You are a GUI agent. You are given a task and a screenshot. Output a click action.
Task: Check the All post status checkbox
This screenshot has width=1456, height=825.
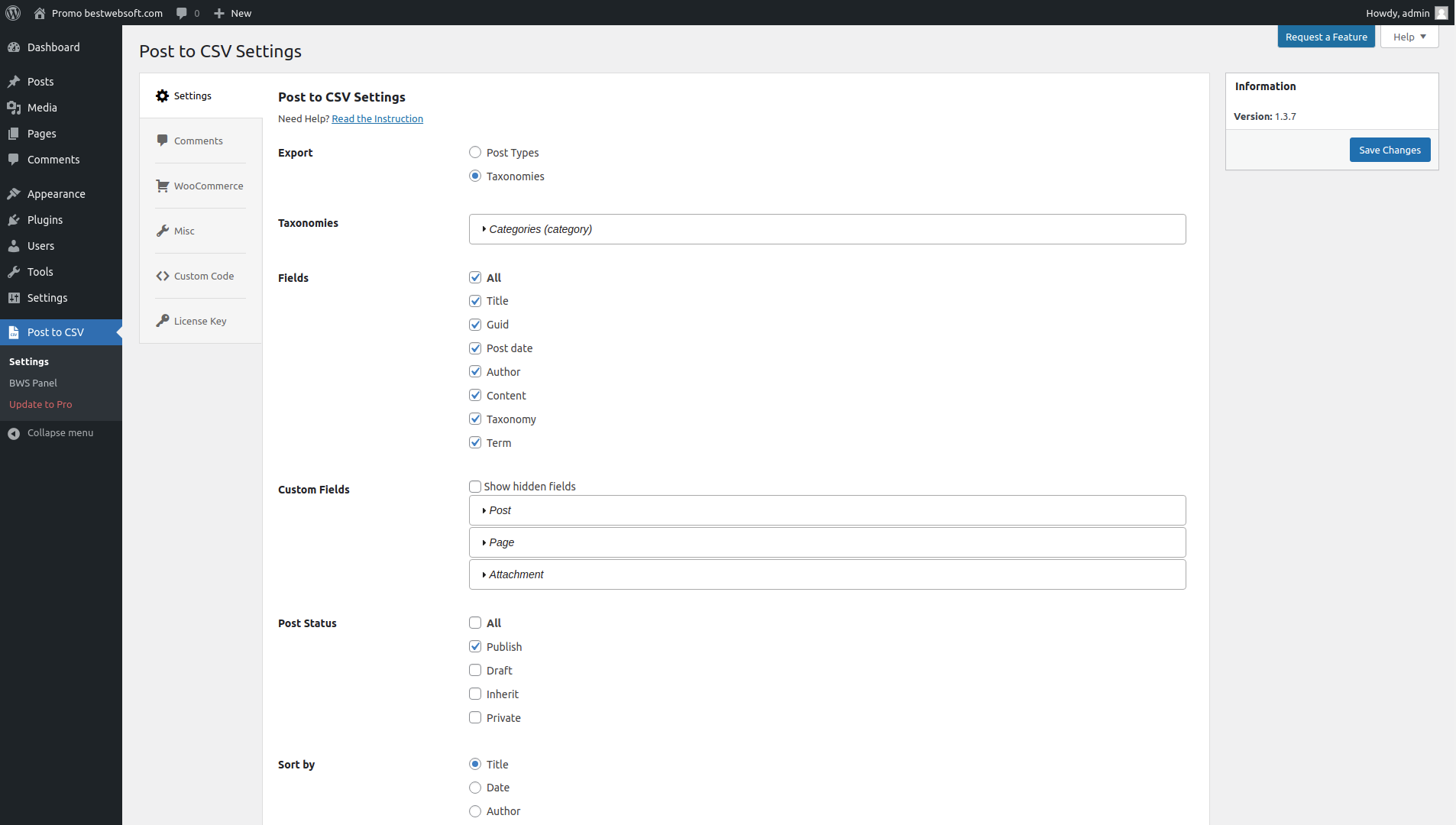pos(475,623)
